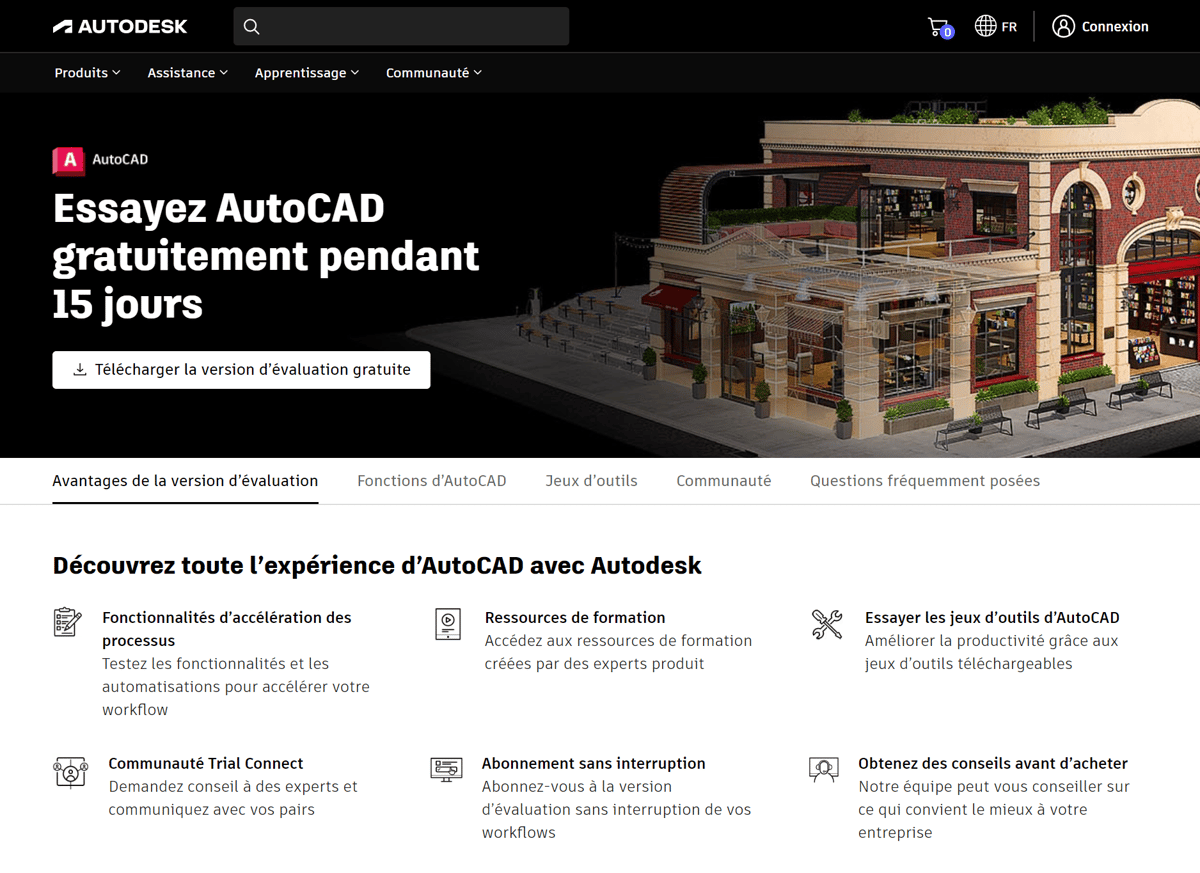Click the search magnifier icon
Image resolution: width=1200 pixels, height=873 pixels.
(252, 27)
